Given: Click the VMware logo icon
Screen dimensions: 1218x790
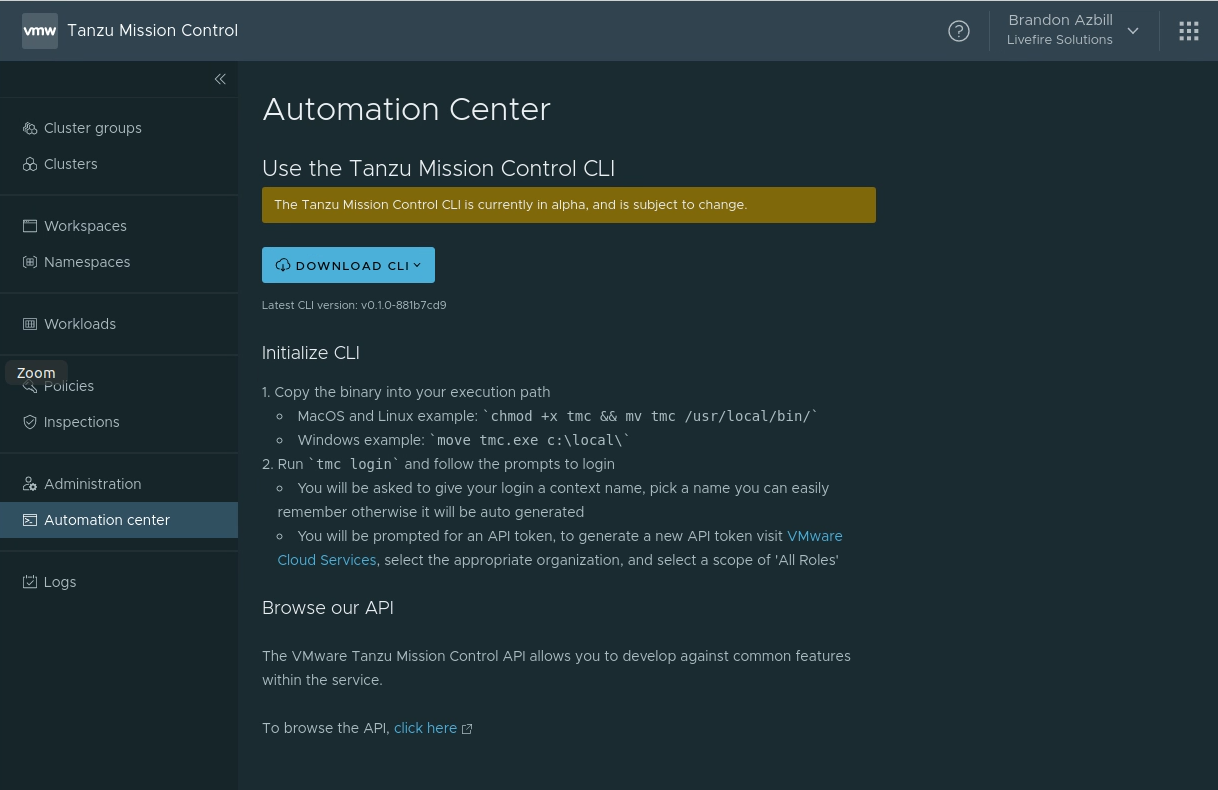Looking at the screenshot, I should 40,31.
